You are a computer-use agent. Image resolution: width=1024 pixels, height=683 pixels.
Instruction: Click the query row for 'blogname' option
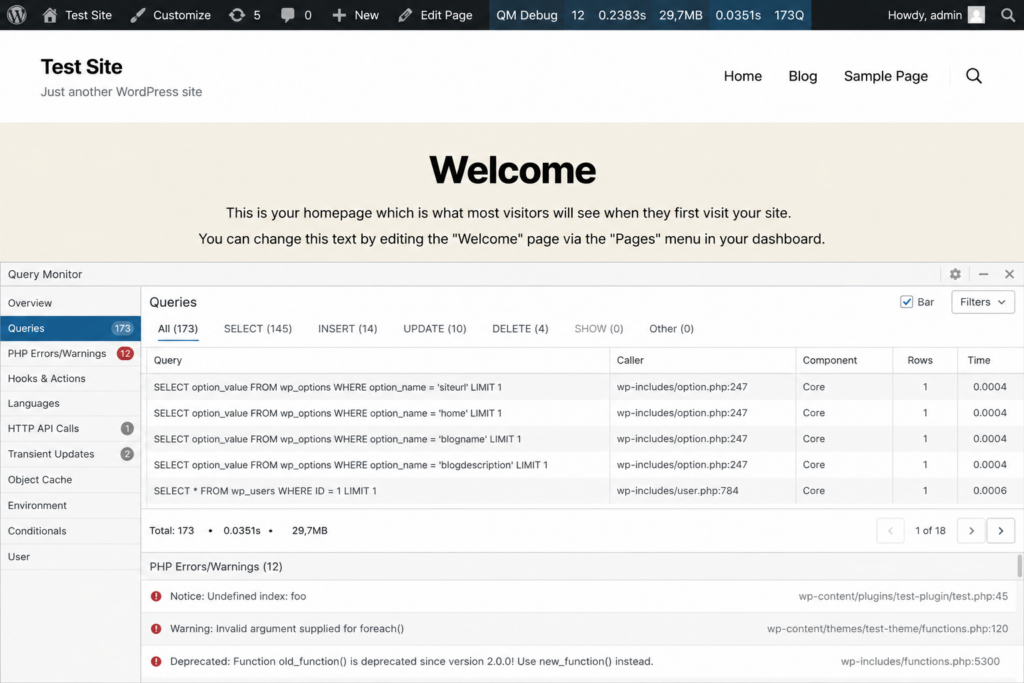point(584,439)
